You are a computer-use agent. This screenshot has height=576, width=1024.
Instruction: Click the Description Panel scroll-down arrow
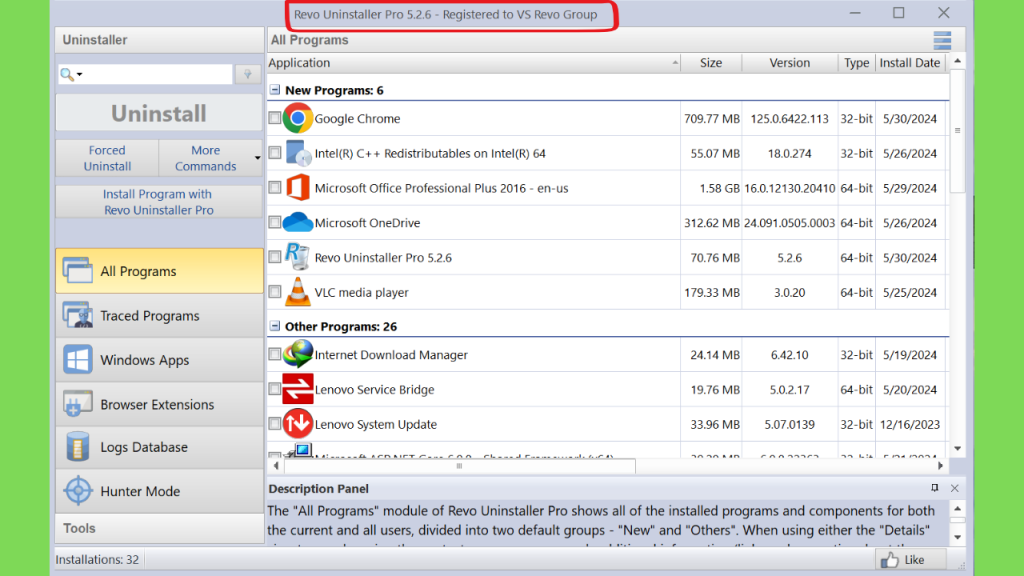(957, 537)
